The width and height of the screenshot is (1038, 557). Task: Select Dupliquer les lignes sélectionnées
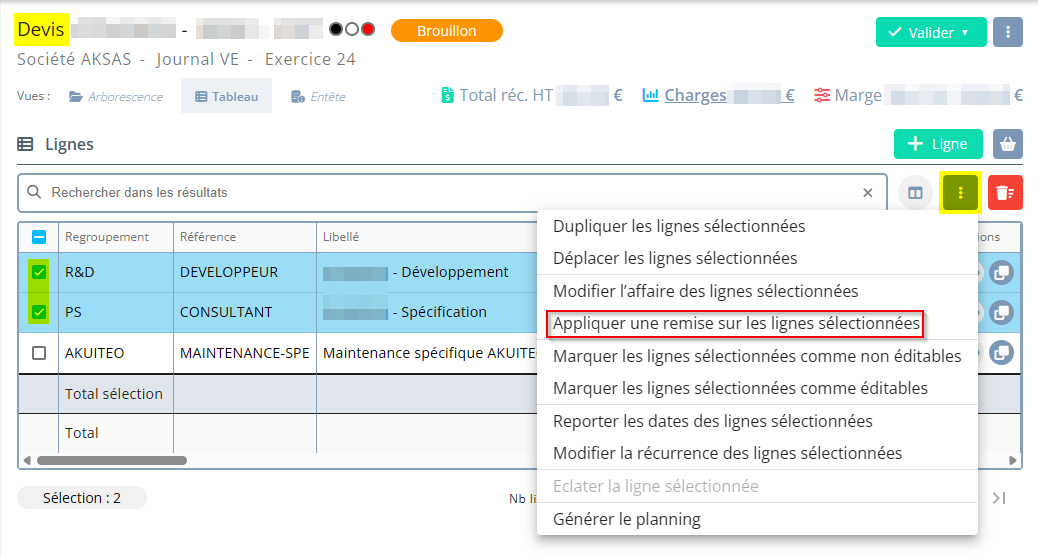(x=679, y=226)
